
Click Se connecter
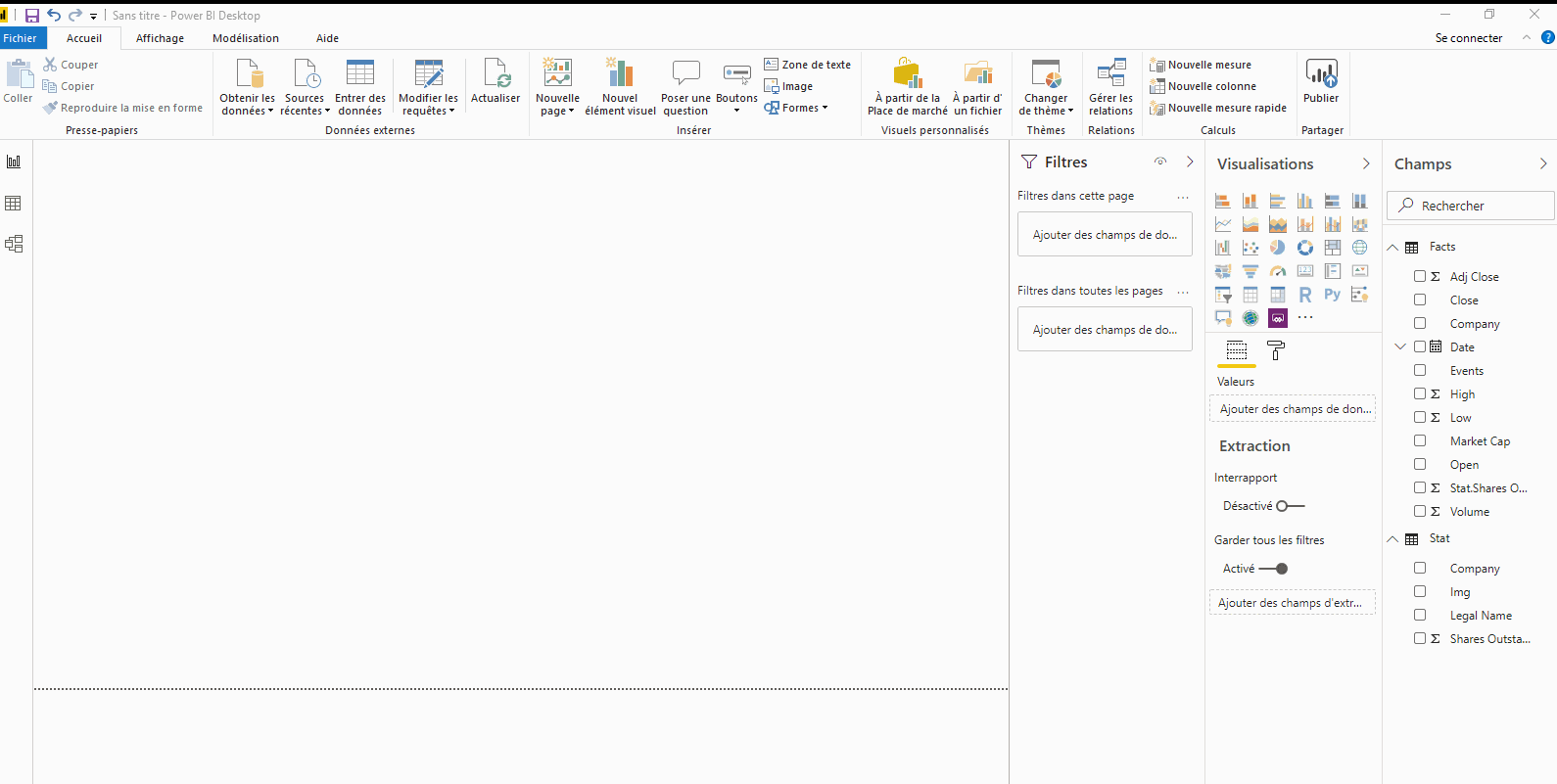click(1469, 38)
